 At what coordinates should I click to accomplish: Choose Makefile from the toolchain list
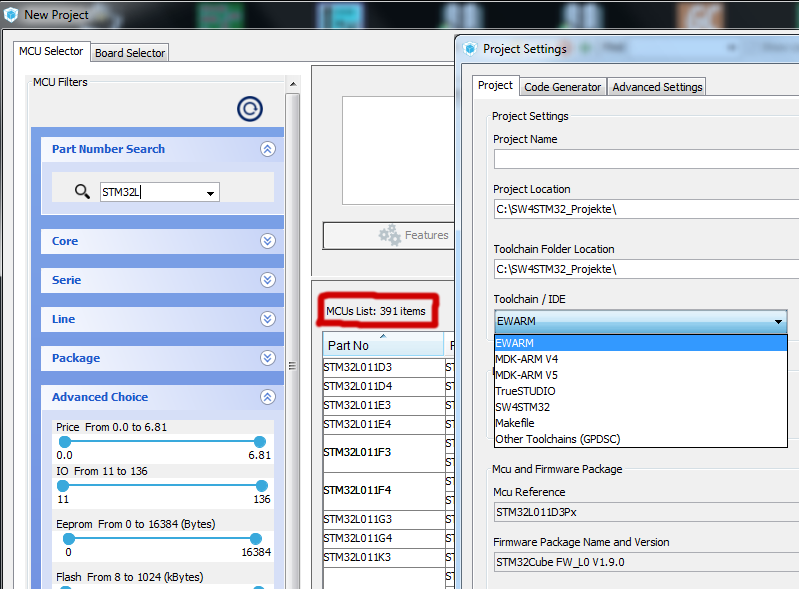coord(641,423)
